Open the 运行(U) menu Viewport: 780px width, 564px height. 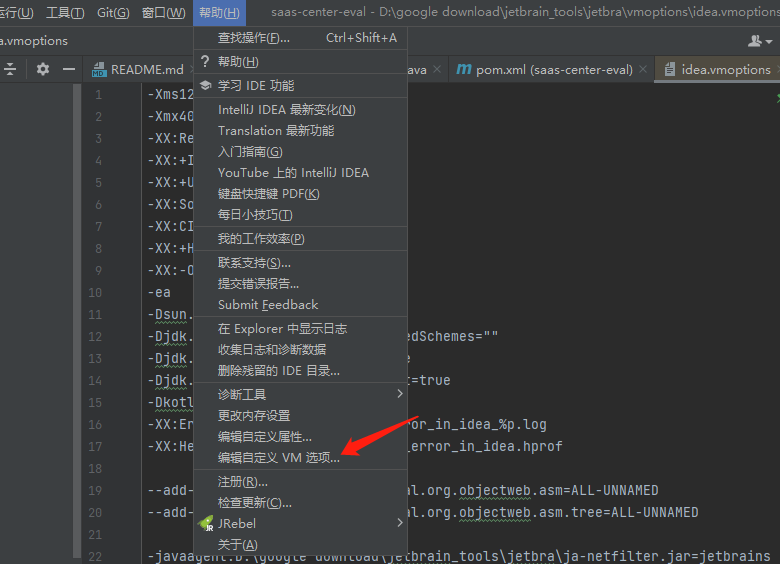point(16,12)
